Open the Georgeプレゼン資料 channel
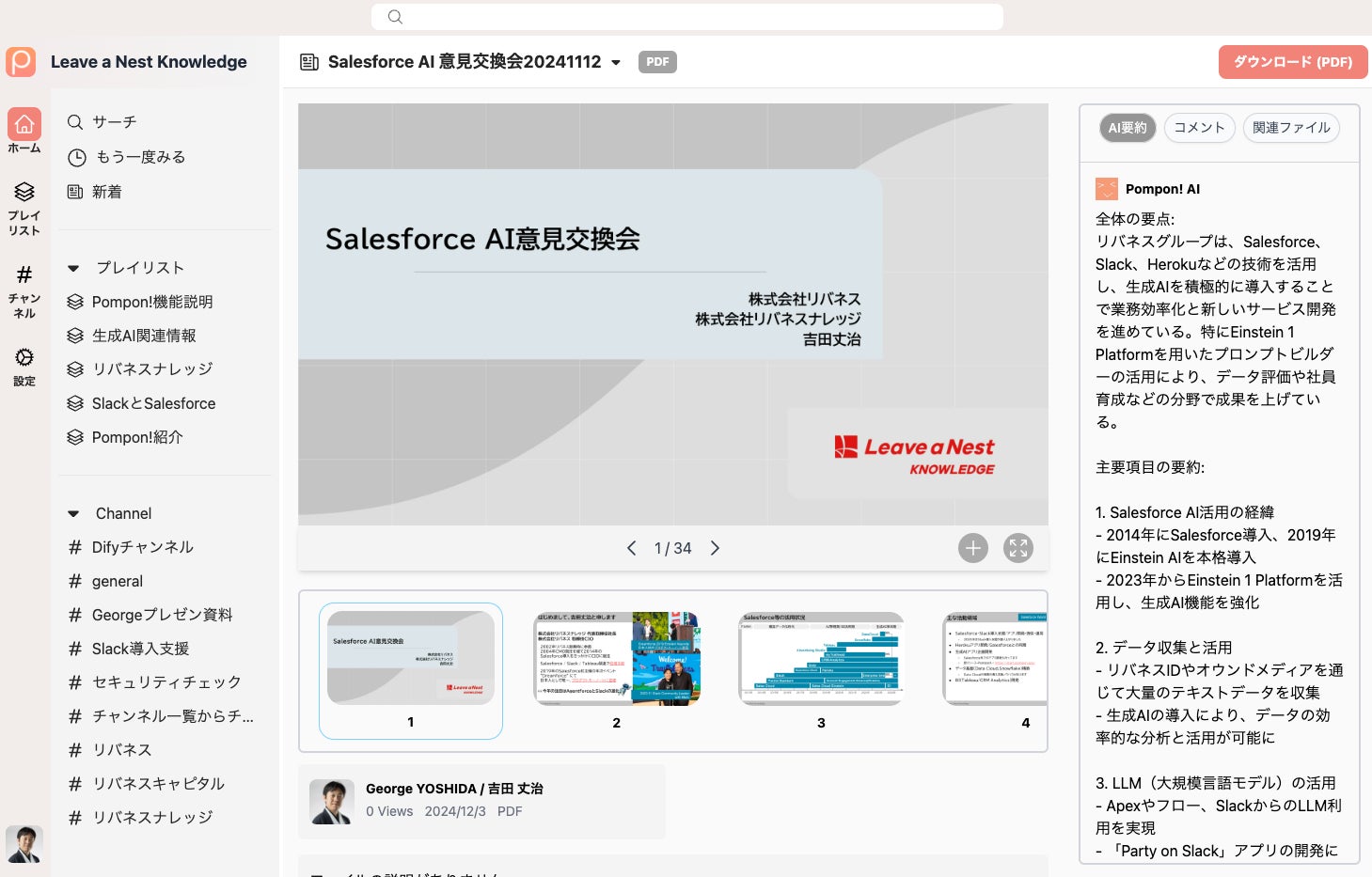Viewport: 1372px width, 877px height. point(162,615)
